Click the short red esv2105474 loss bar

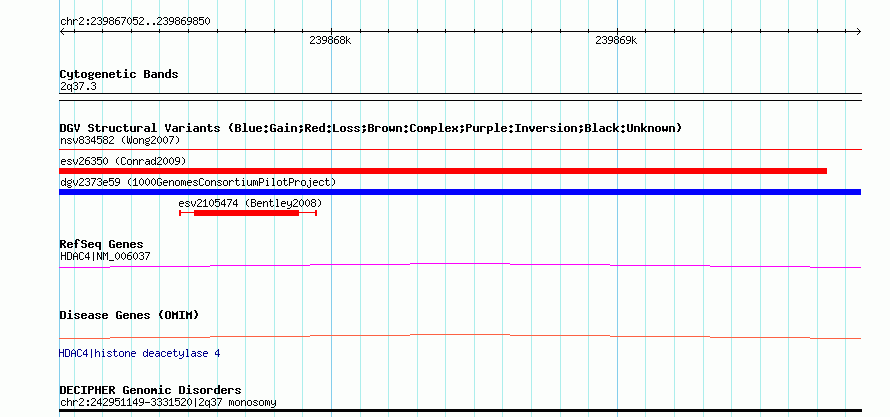247,213
